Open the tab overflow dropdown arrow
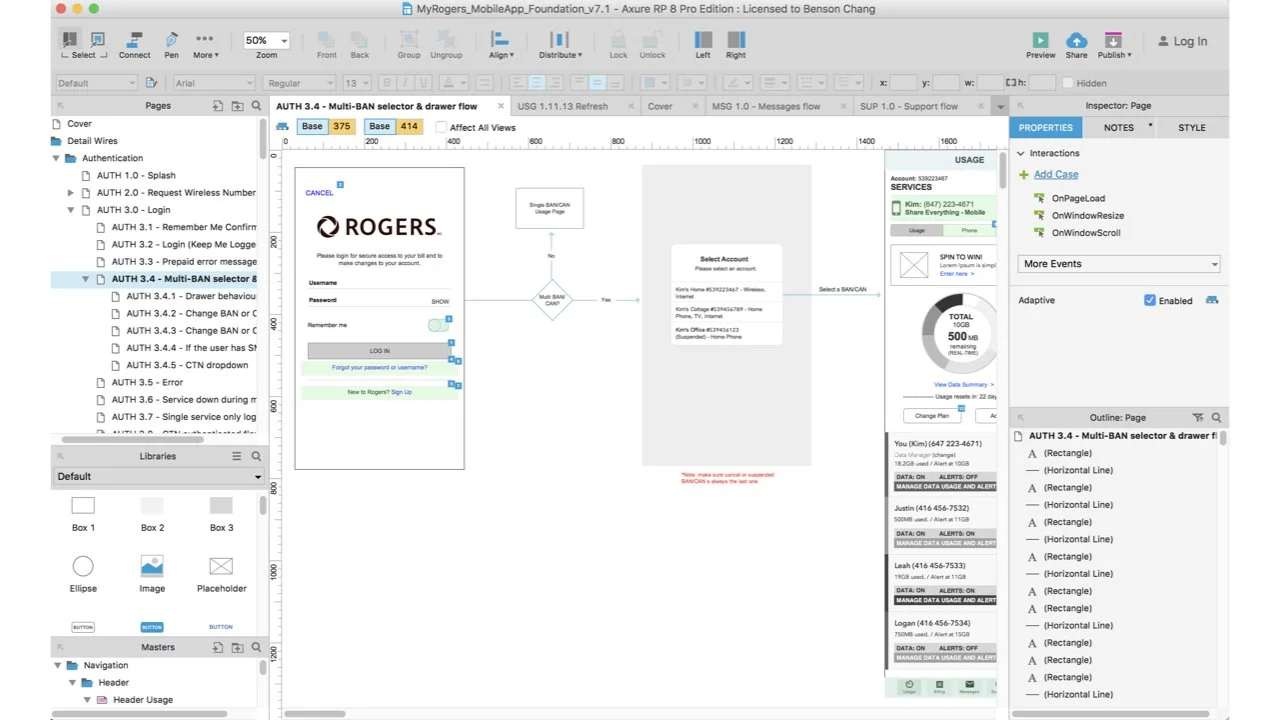This screenshot has width=1280, height=720. (x=1000, y=107)
